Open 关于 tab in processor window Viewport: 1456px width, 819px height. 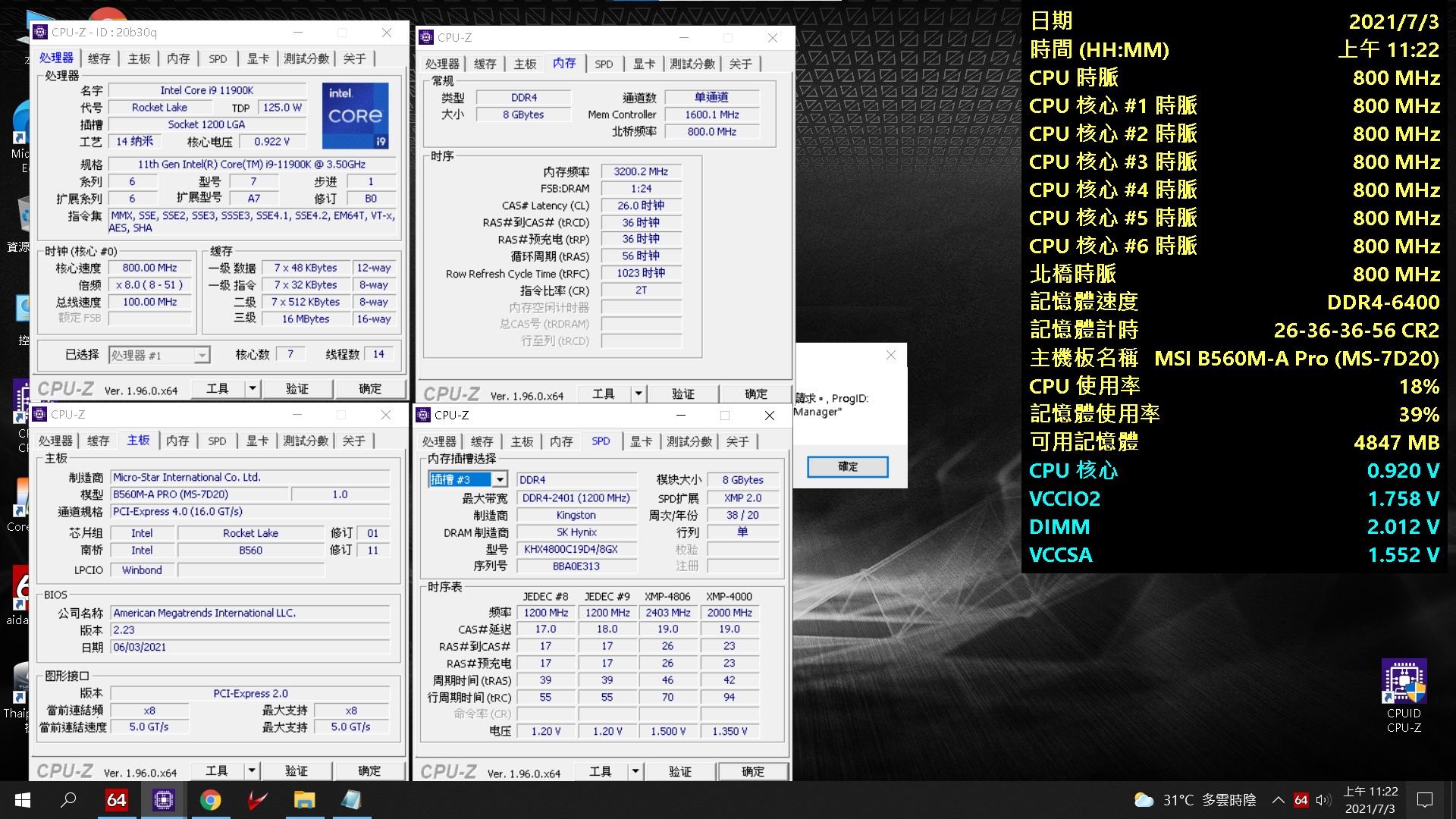(354, 58)
